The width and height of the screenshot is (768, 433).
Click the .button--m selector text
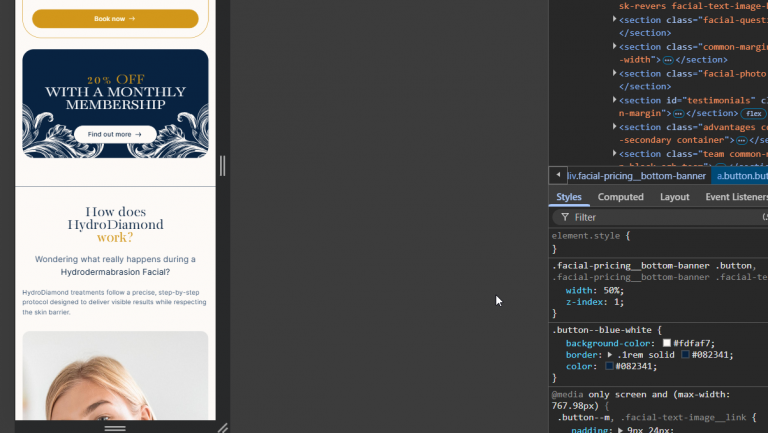pos(583,418)
